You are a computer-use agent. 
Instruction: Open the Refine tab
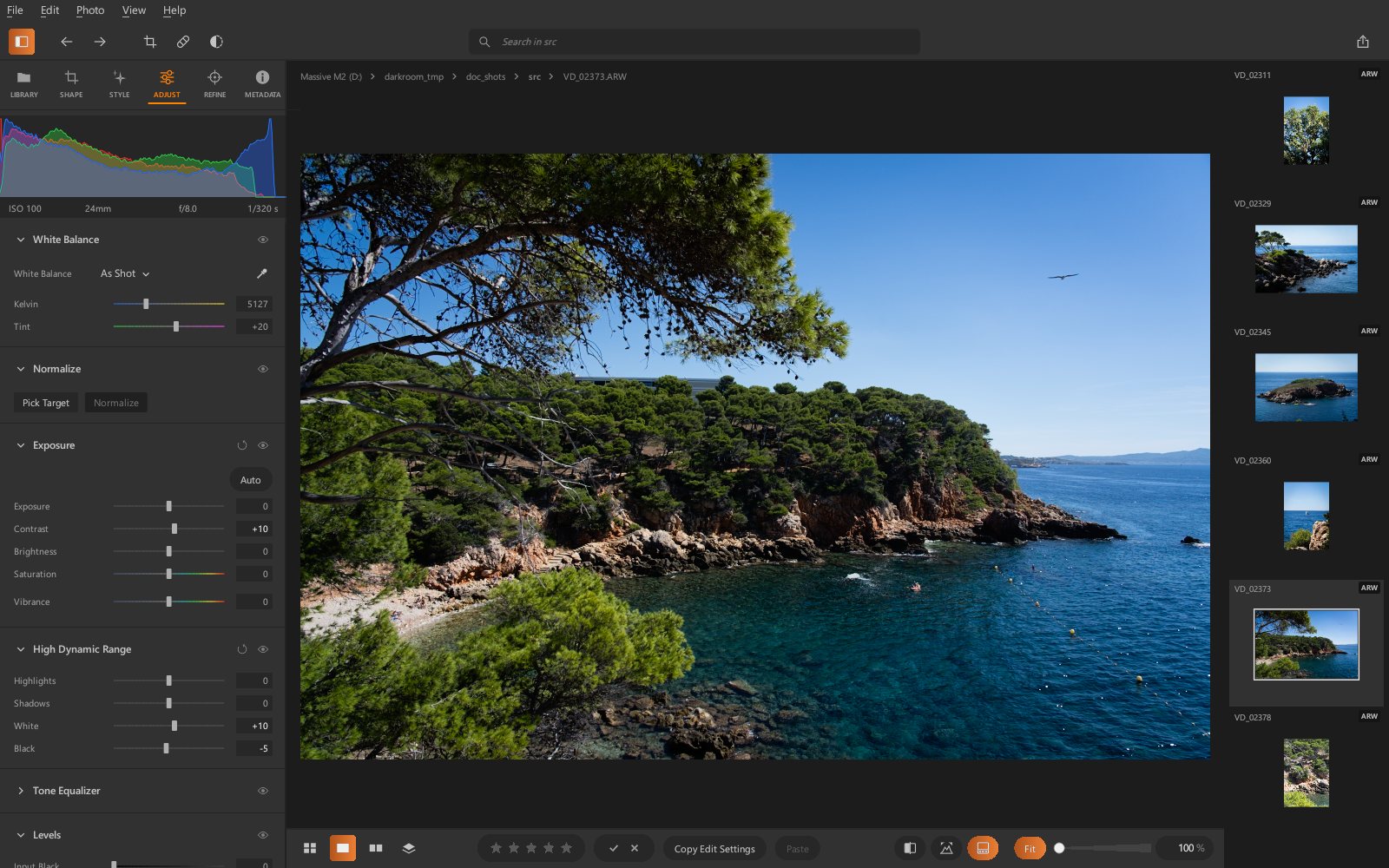214,83
